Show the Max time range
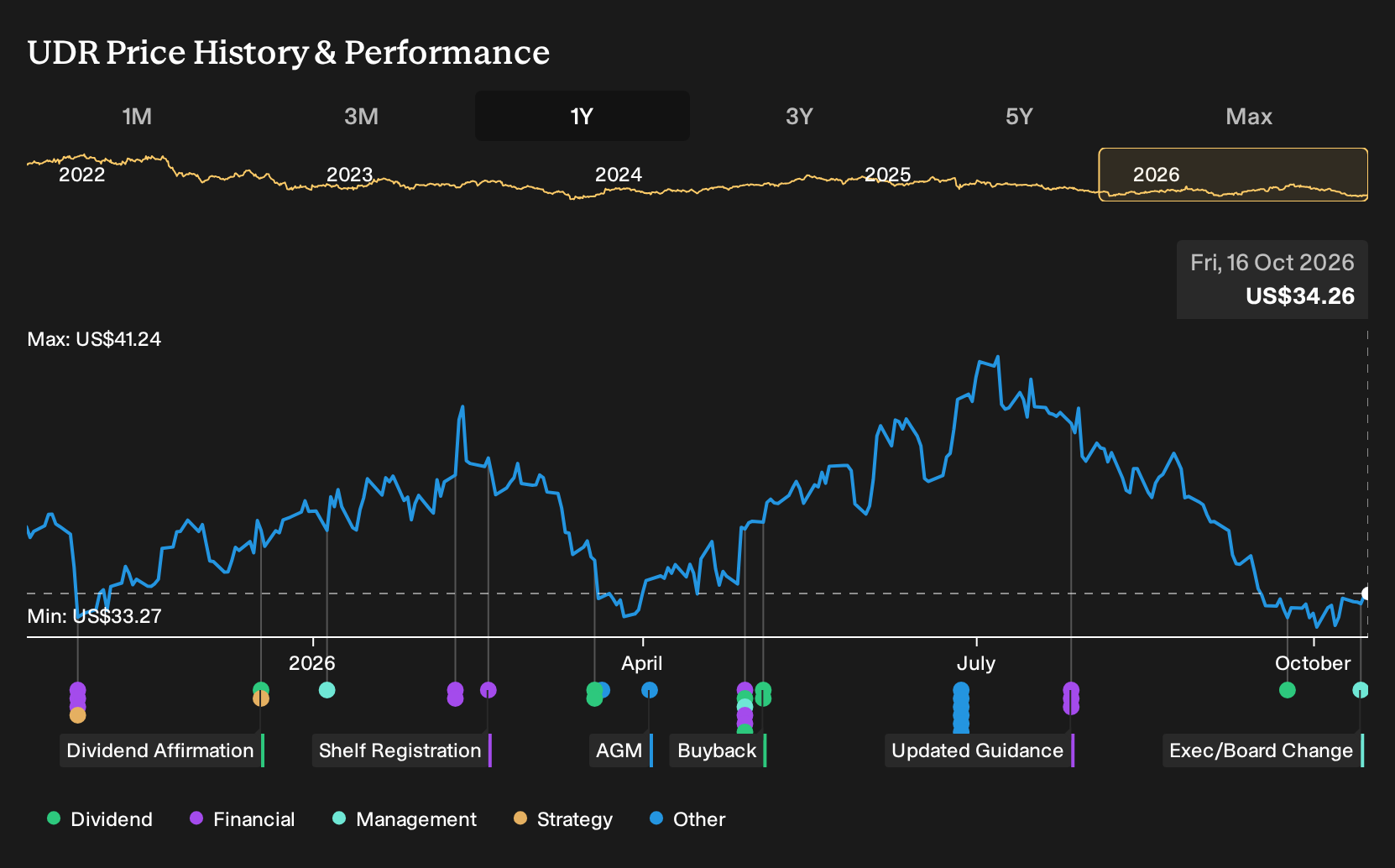 (1249, 116)
